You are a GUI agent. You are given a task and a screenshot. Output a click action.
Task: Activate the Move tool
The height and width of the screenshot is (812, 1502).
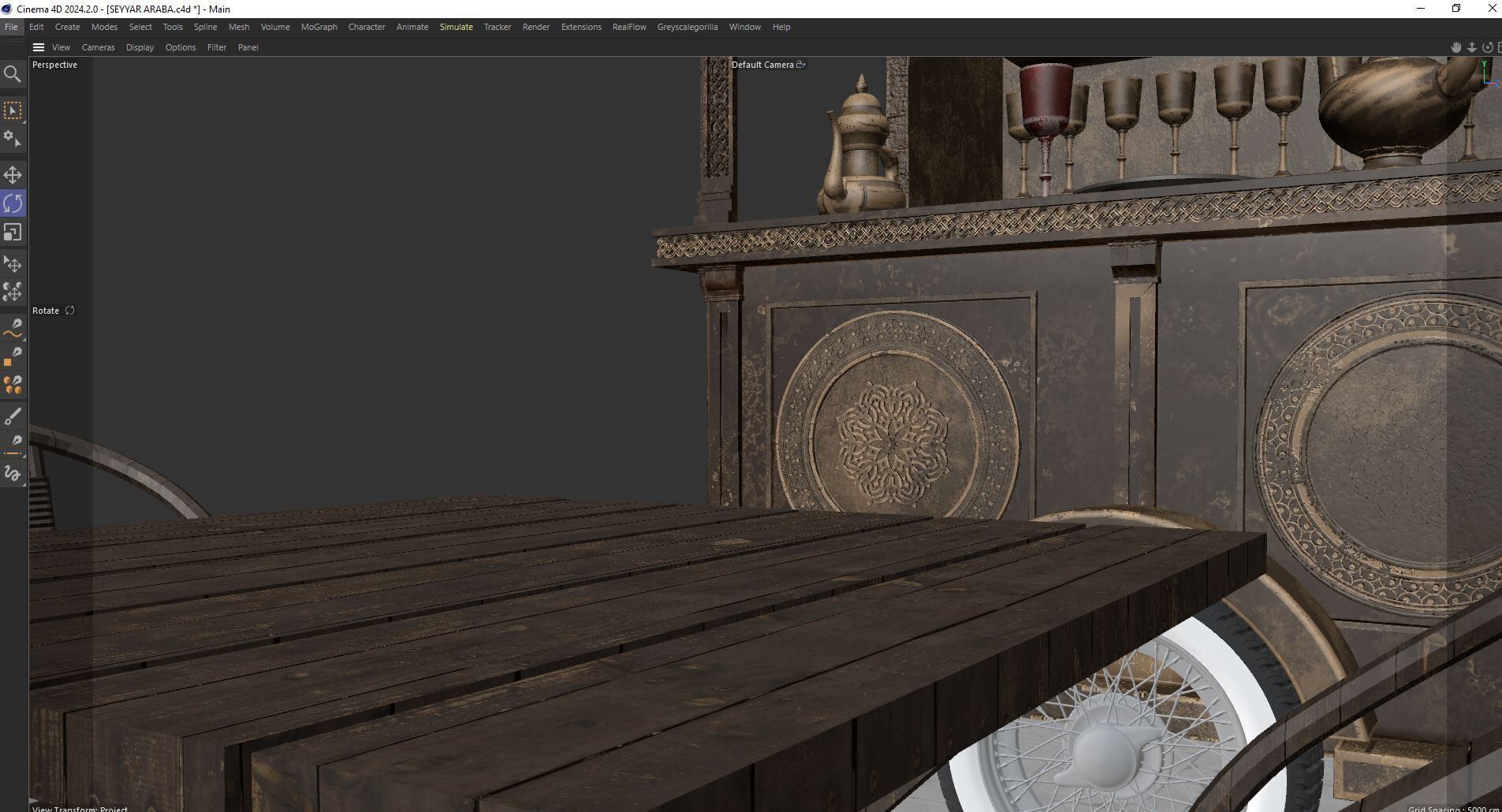tap(13, 175)
